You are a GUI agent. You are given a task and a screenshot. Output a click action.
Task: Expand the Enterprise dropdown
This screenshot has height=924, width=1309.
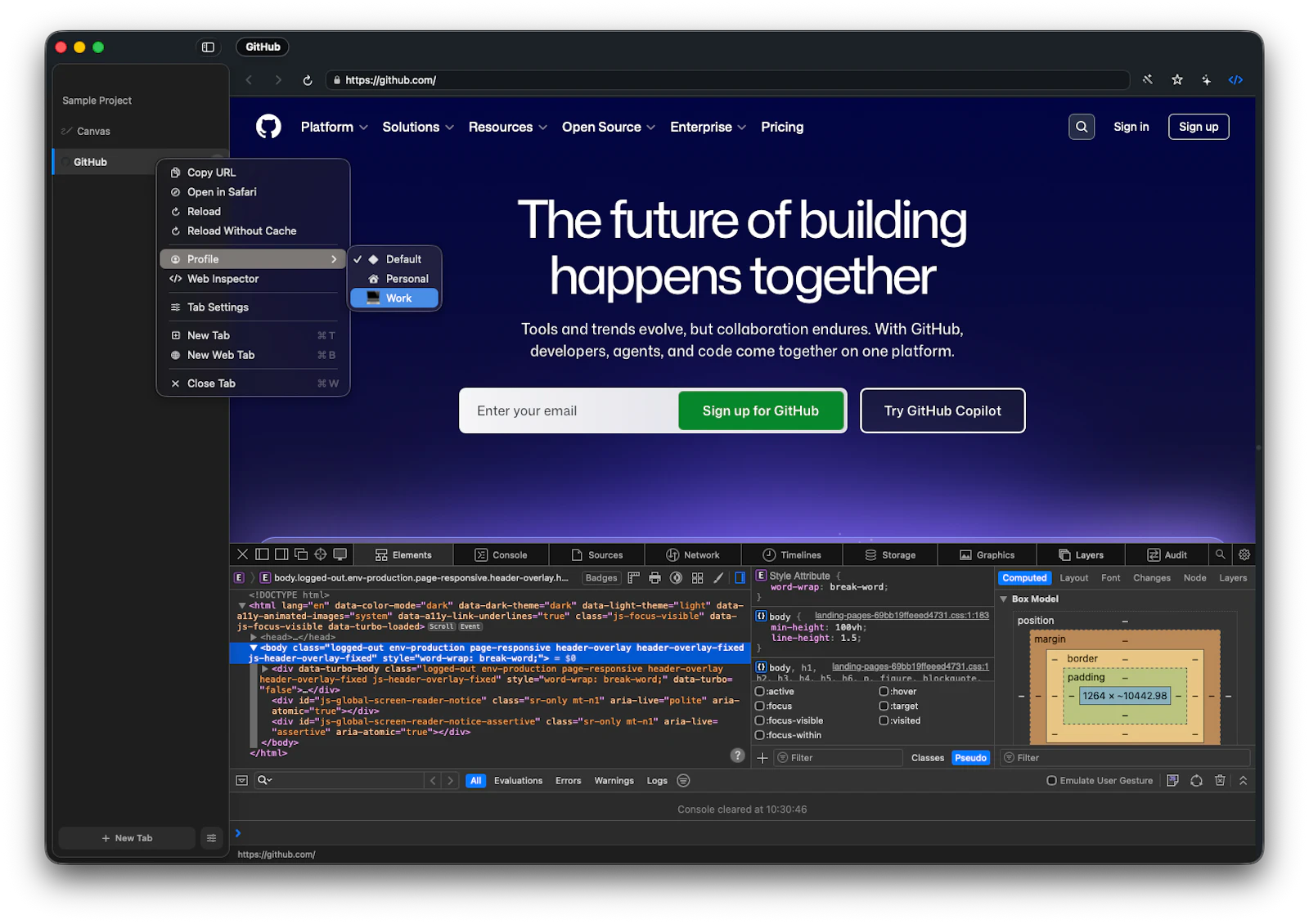pyautogui.click(x=708, y=127)
